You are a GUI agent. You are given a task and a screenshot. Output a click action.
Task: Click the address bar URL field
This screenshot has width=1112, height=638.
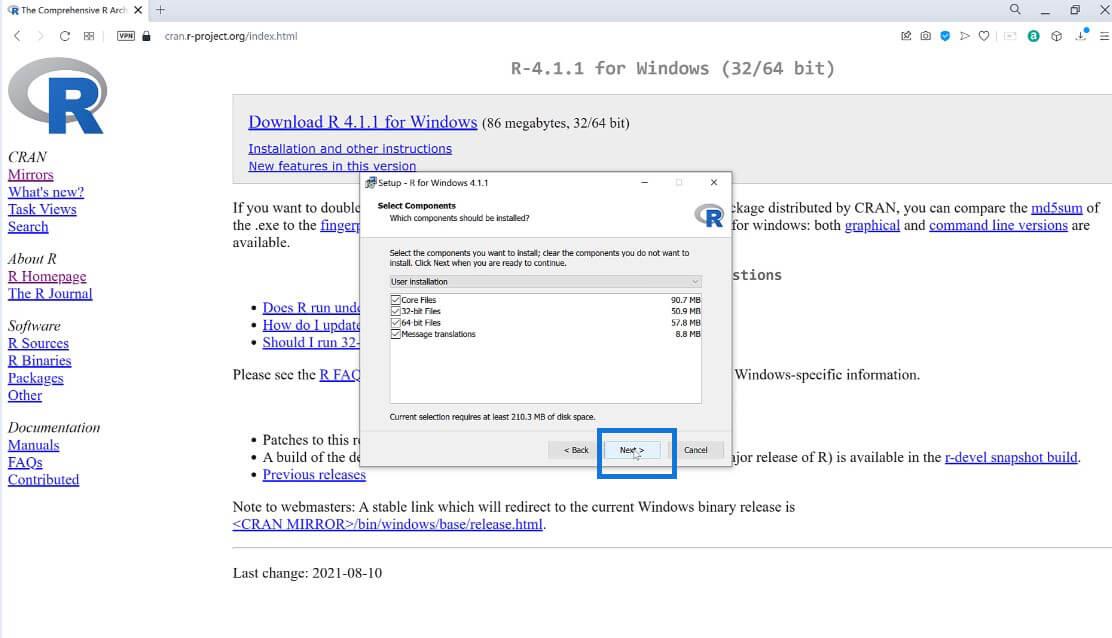[230, 36]
